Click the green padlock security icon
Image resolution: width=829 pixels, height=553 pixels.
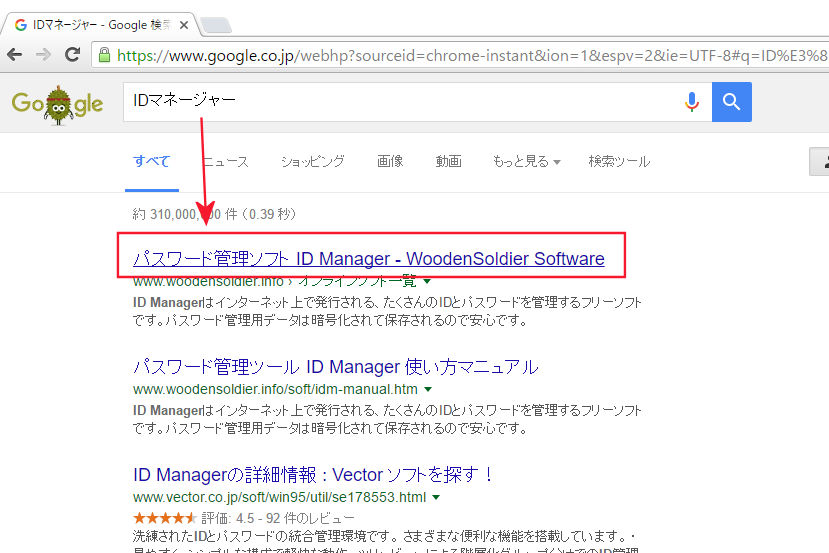pos(105,54)
